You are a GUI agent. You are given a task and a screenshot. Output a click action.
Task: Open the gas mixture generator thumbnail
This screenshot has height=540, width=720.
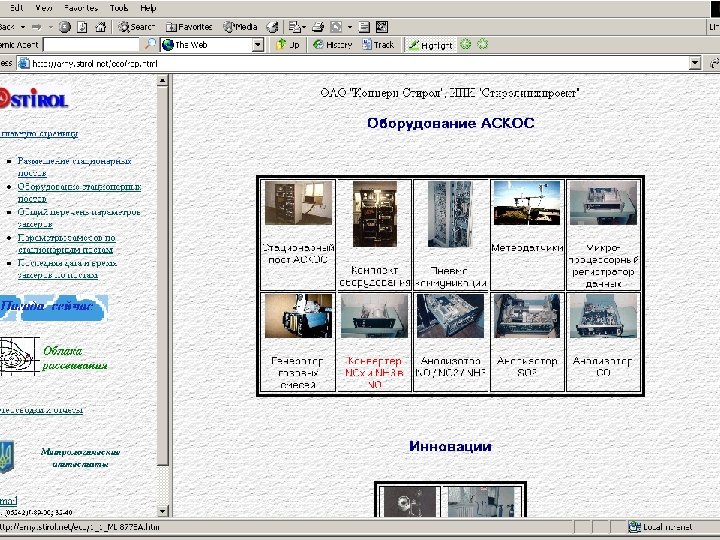pyautogui.click(x=298, y=316)
